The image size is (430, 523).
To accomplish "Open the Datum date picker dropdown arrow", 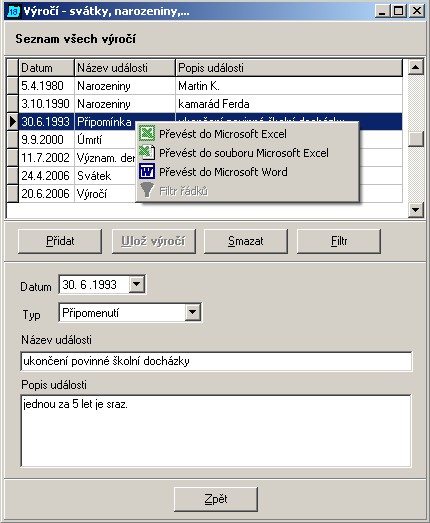I will (136, 284).
